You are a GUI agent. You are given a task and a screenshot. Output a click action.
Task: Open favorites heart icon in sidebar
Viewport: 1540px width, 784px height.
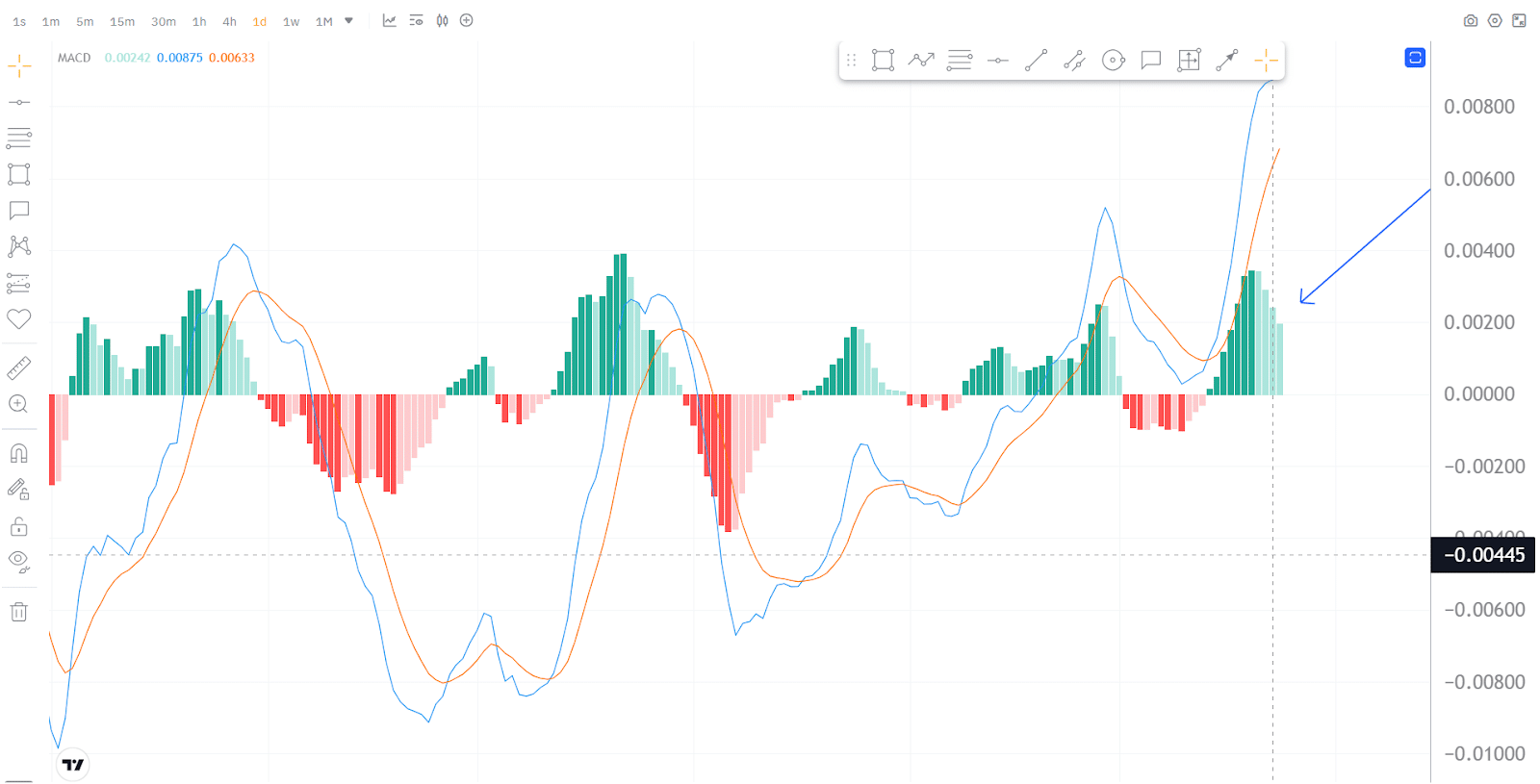(19, 318)
